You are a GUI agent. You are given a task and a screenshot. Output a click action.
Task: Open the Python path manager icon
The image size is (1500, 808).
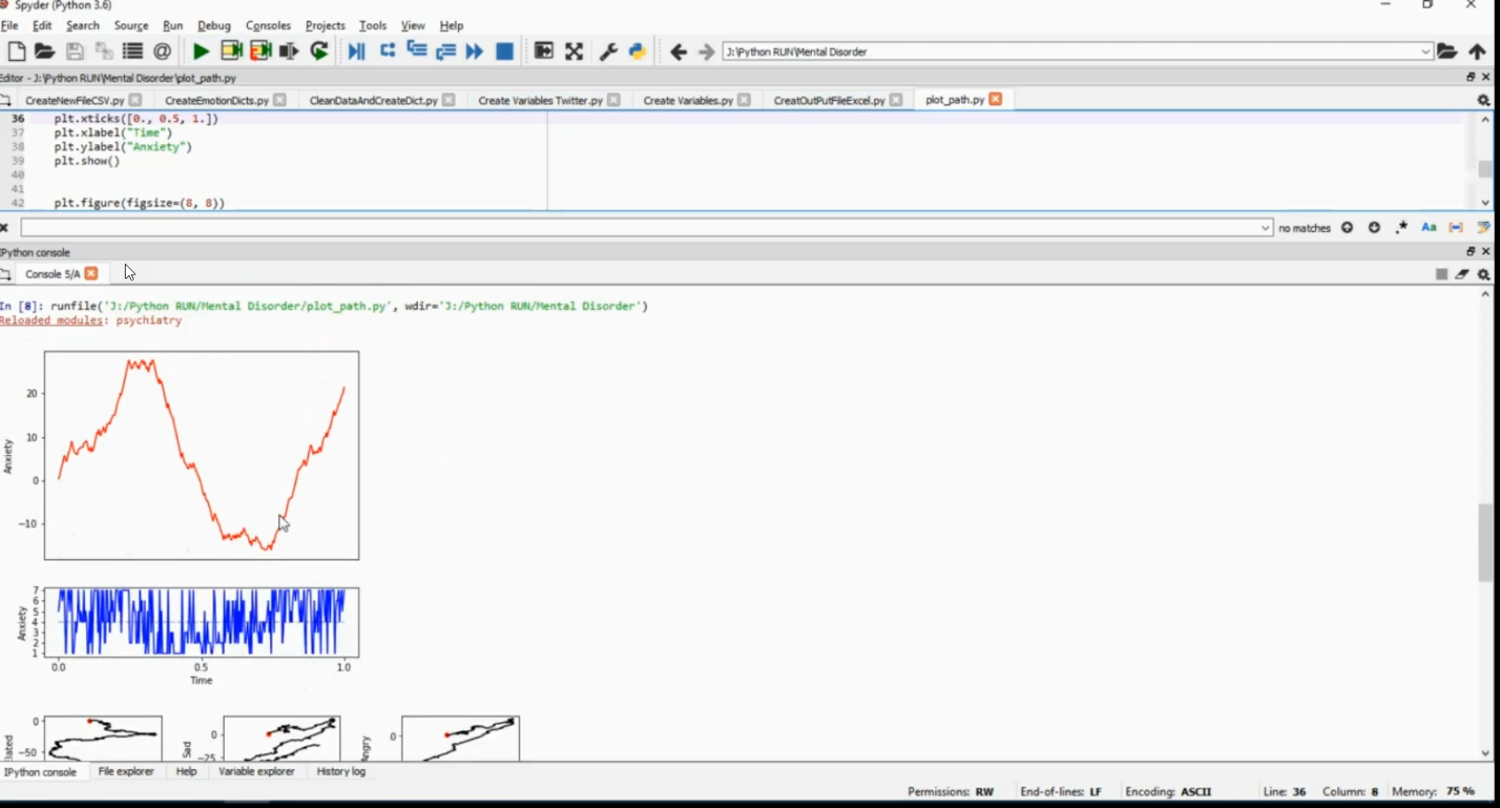(x=637, y=51)
